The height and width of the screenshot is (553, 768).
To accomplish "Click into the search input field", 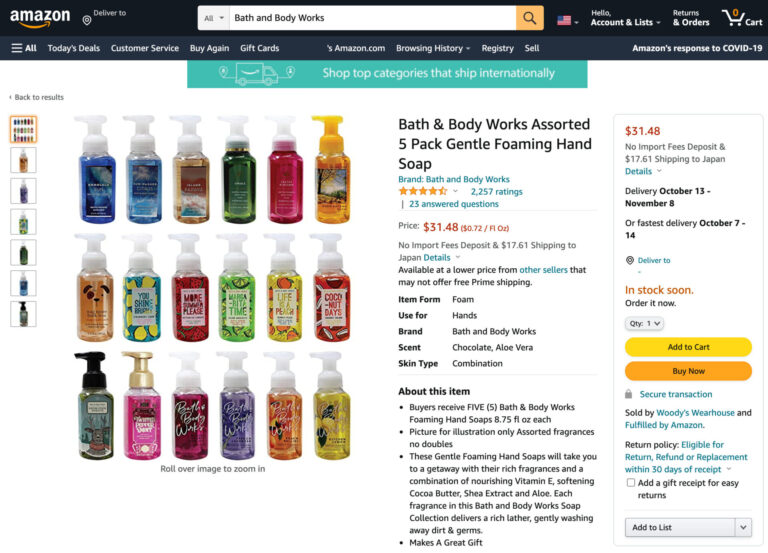I will click(x=370, y=18).
